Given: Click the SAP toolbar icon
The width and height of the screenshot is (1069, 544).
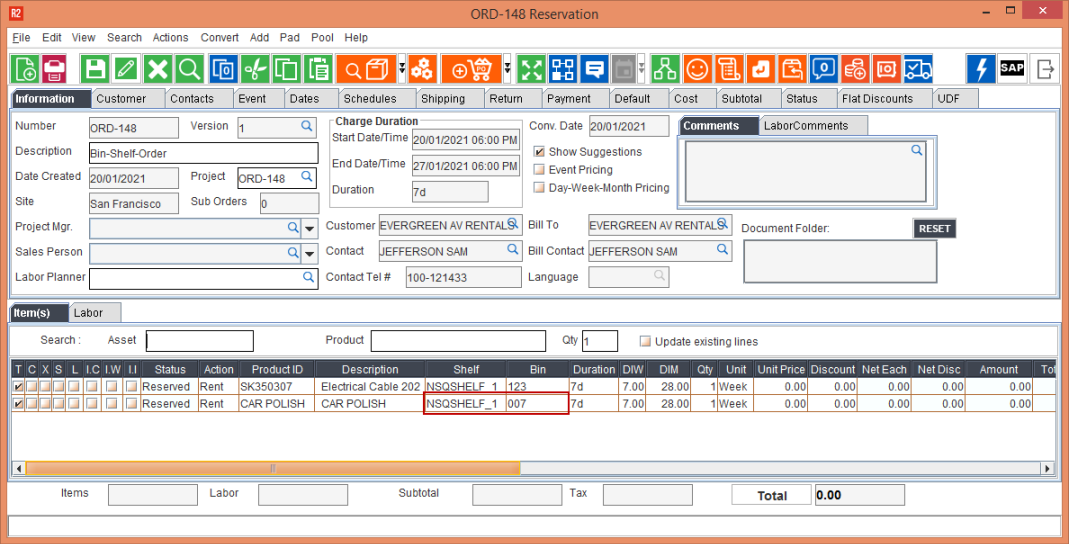Looking at the screenshot, I should click(x=1012, y=69).
